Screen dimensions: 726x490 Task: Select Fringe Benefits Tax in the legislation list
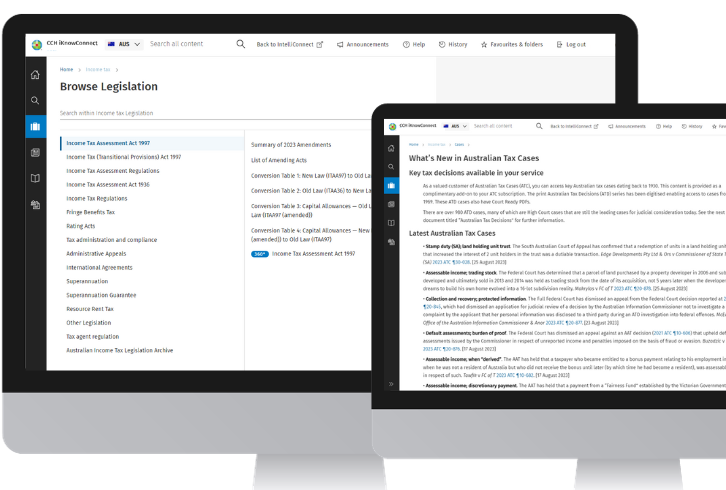(90, 212)
